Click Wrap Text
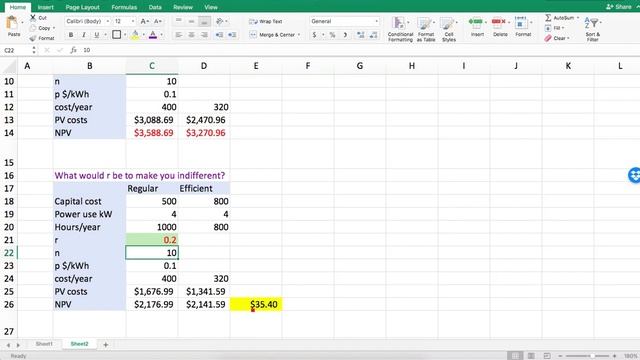640x360 pixels. pos(266,21)
